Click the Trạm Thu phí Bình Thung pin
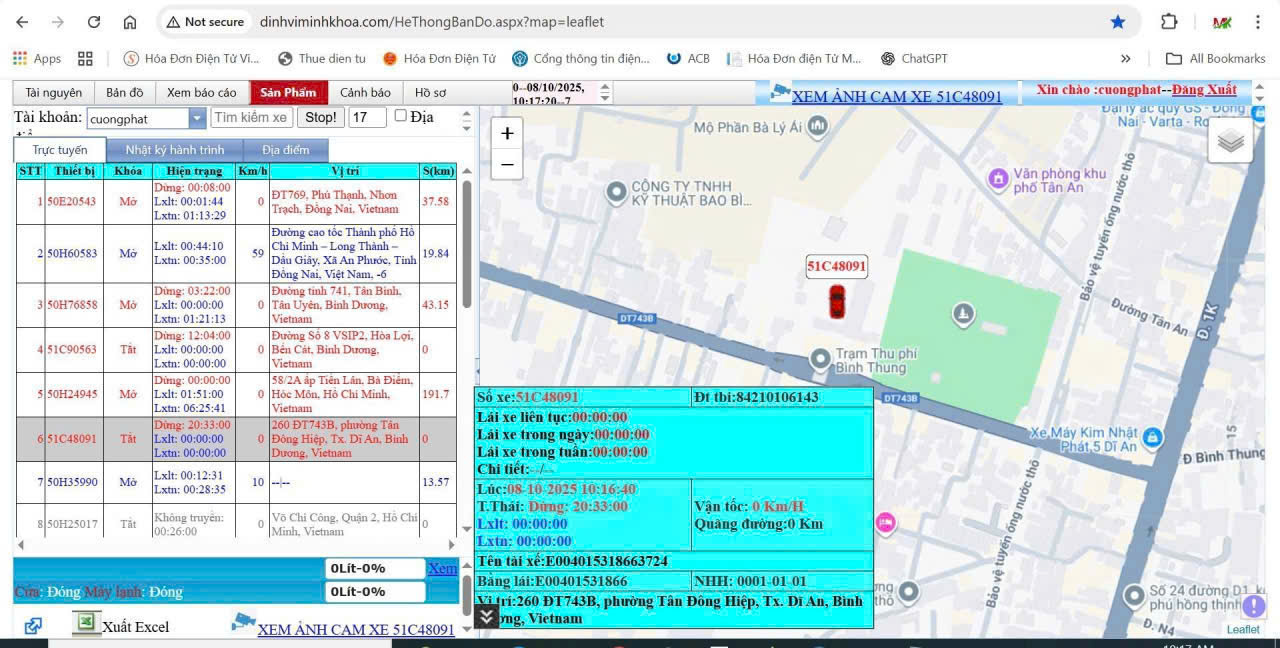The image size is (1280, 648). (820, 357)
